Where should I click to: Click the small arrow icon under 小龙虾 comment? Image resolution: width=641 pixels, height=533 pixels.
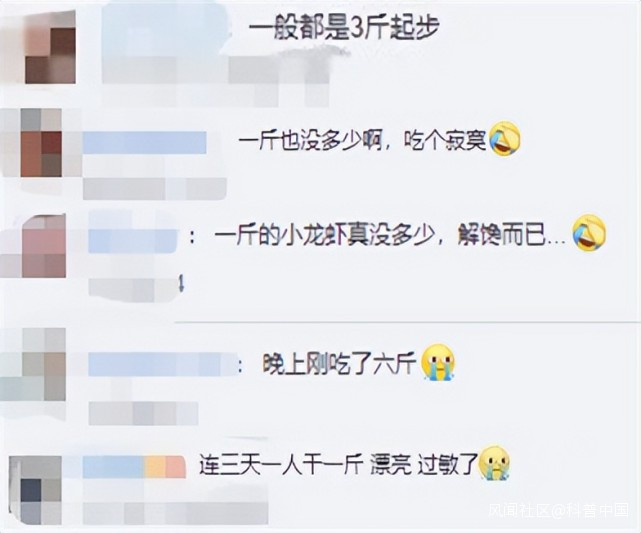180,283
